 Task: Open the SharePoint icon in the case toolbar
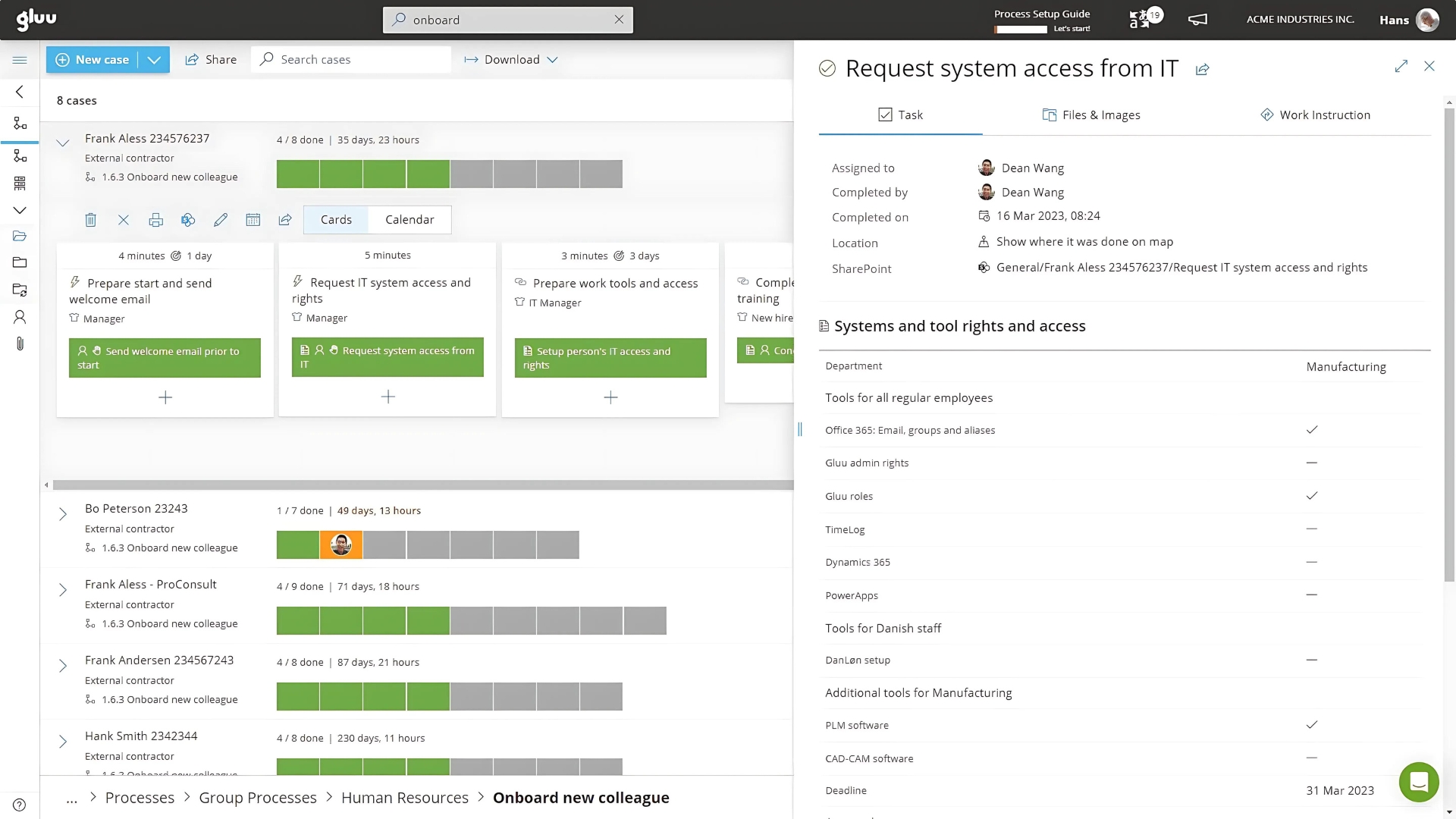point(188,220)
